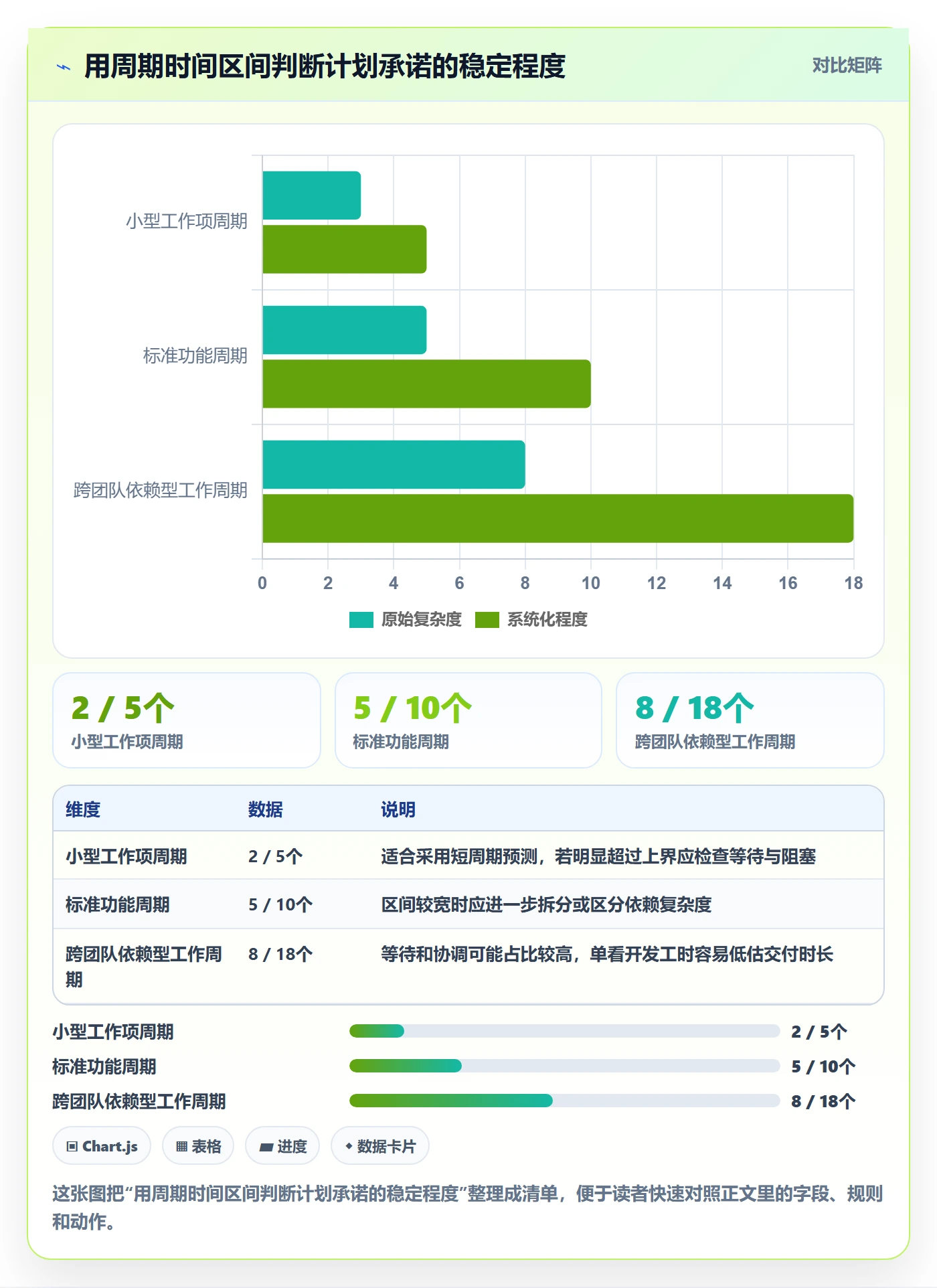Click the x-axis tick label 10

590,583
